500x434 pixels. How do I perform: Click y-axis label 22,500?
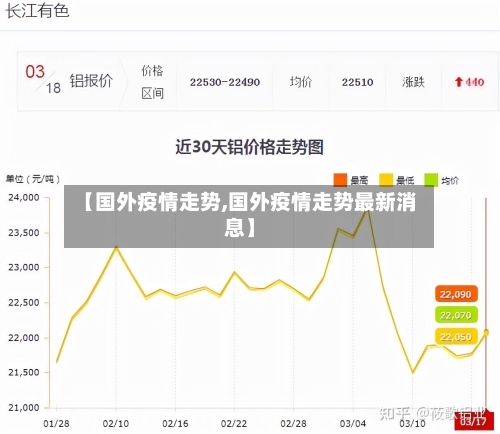coord(24,303)
